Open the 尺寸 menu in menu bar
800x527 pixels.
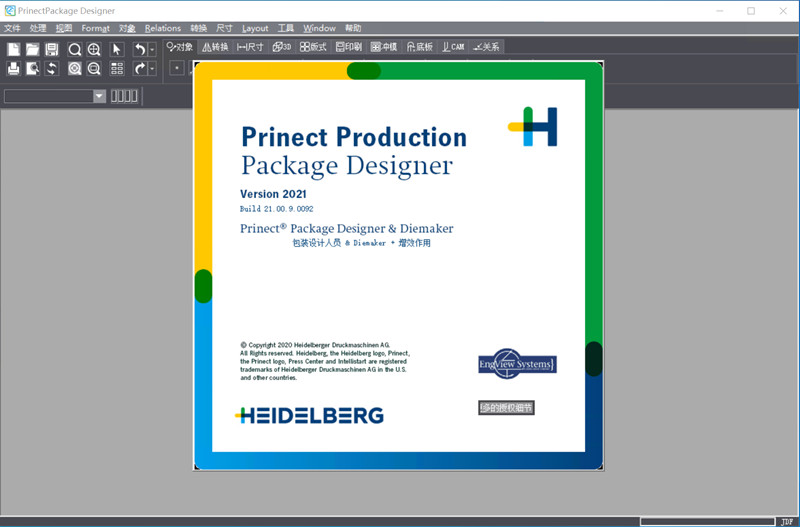tap(224, 28)
